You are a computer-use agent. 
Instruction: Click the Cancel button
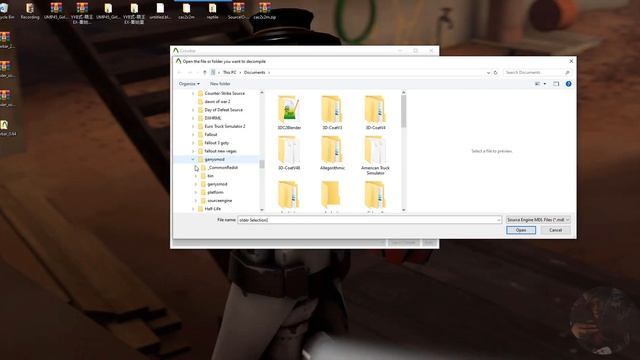point(556,230)
